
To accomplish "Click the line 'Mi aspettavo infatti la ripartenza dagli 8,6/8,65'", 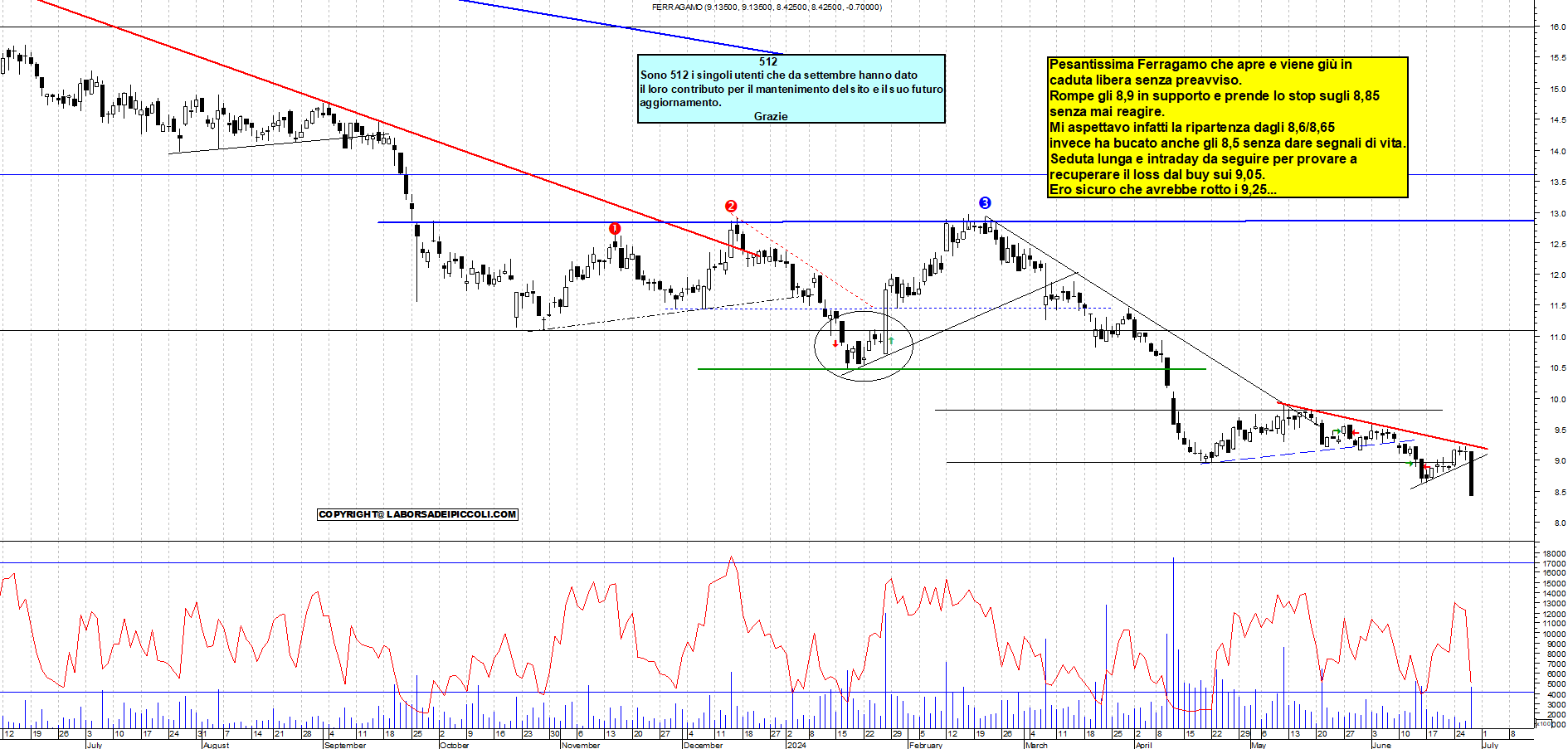I will click(1192, 128).
